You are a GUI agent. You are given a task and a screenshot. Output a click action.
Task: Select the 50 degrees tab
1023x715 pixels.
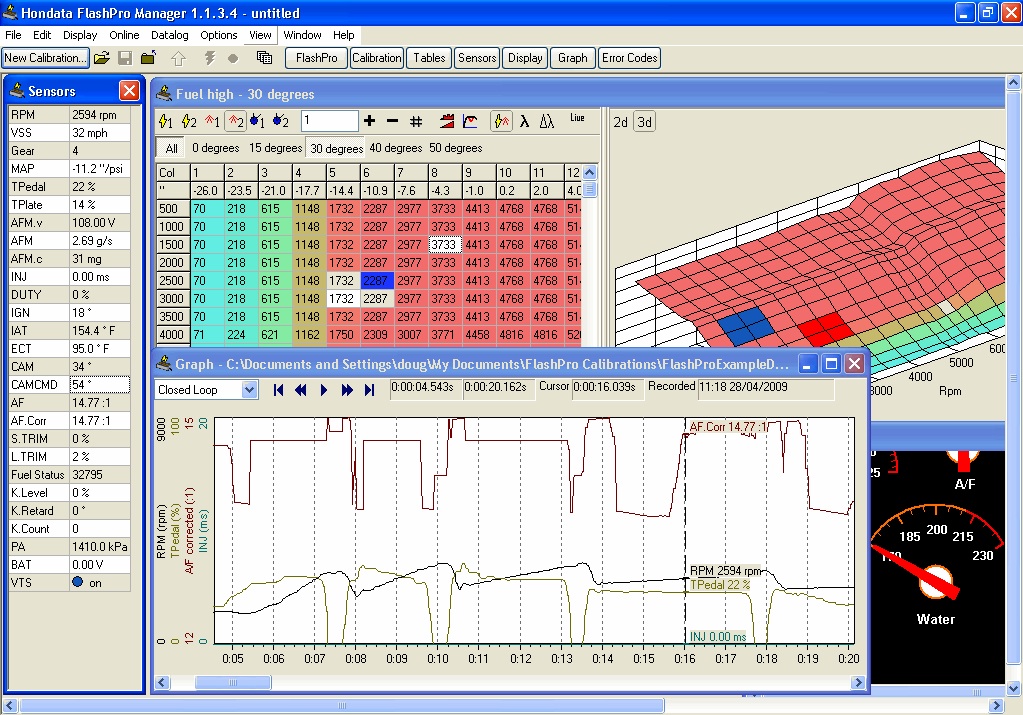click(x=455, y=148)
